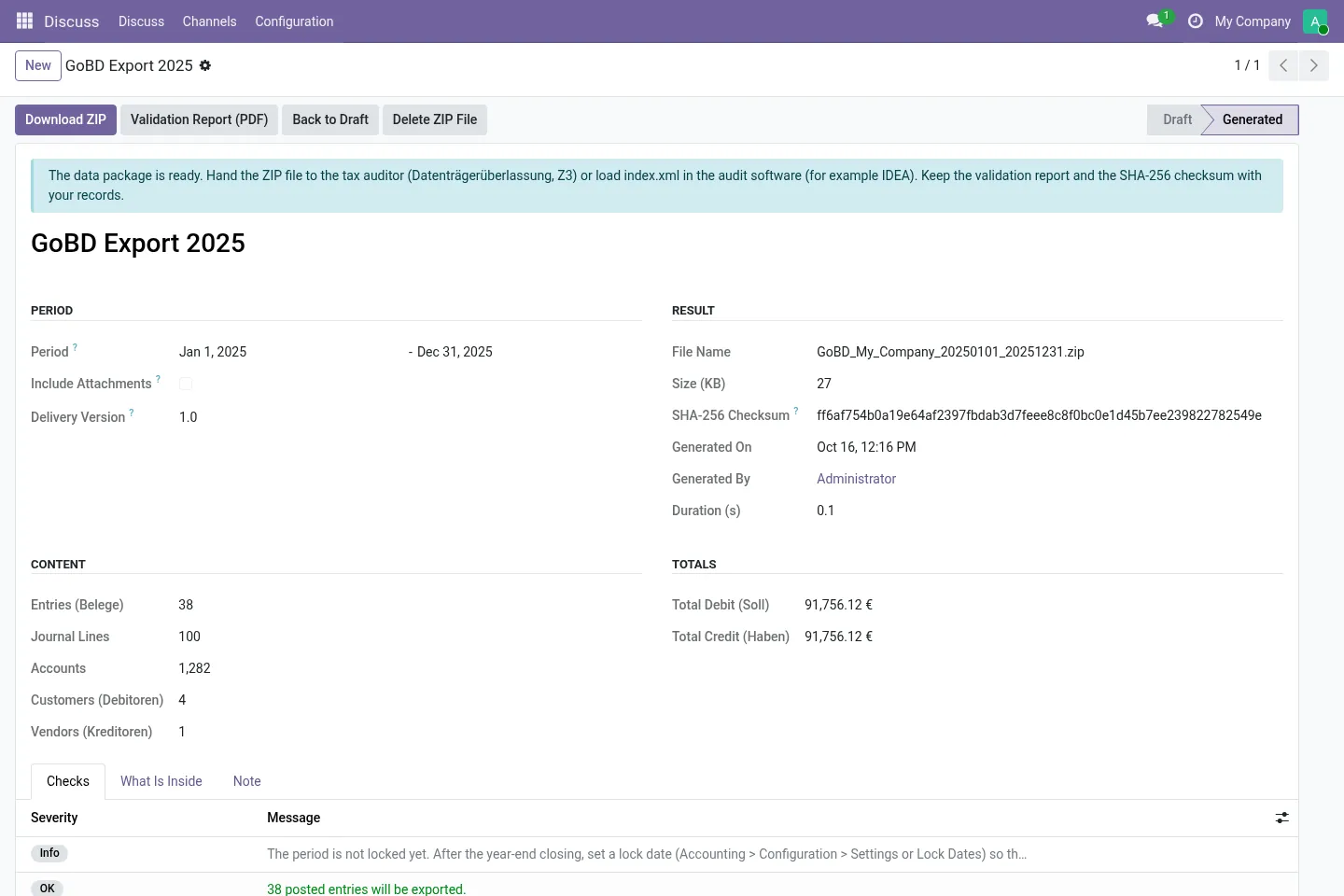The width and height of the screenshot is (1344, 896).
Task: Go to previous record arrow
Action: [1283, 65]
